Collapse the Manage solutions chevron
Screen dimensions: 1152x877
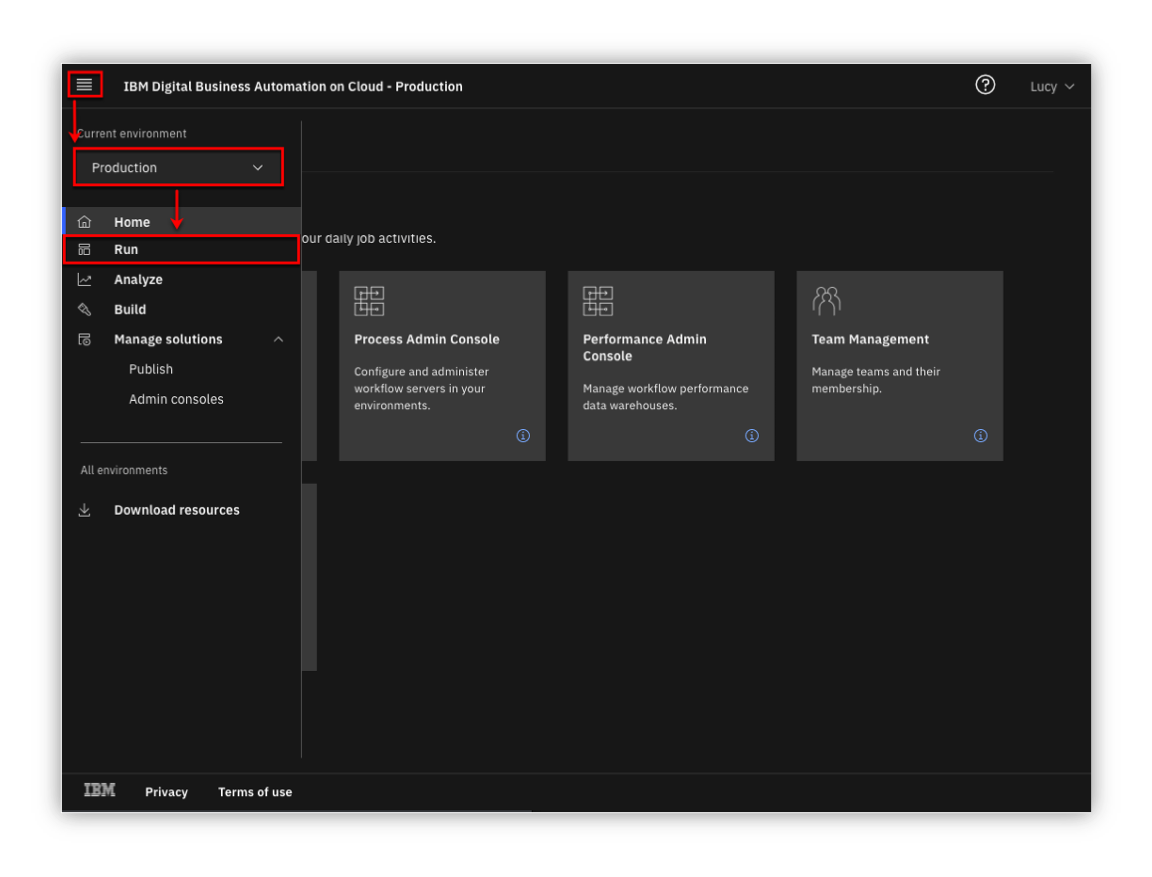click(x=278, y=339)
